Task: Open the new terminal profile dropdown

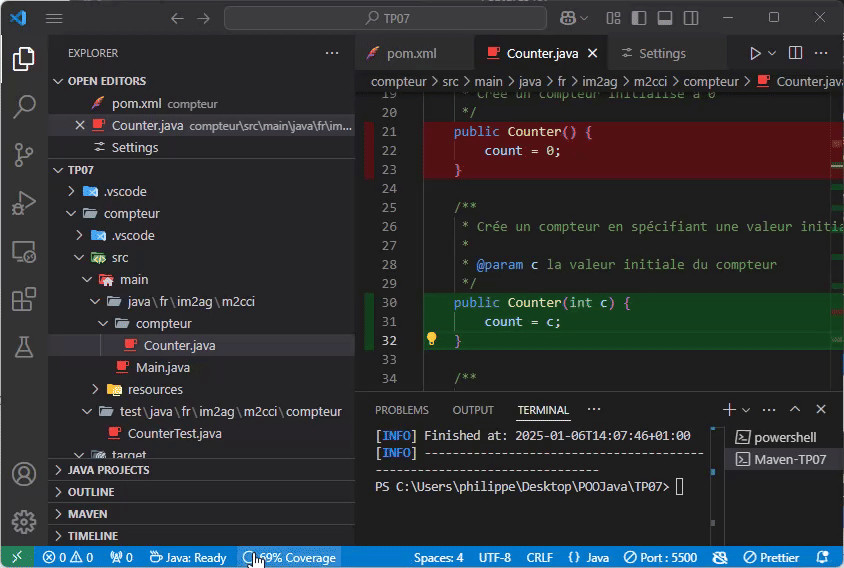Action: point(746,410)
